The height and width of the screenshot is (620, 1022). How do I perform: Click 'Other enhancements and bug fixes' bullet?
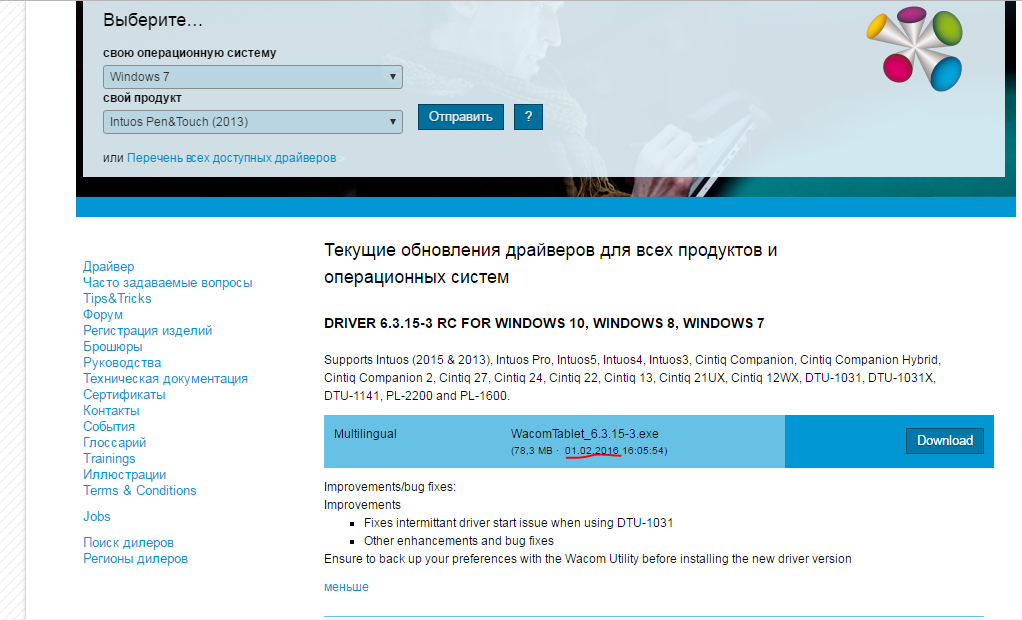coord(459,540)
